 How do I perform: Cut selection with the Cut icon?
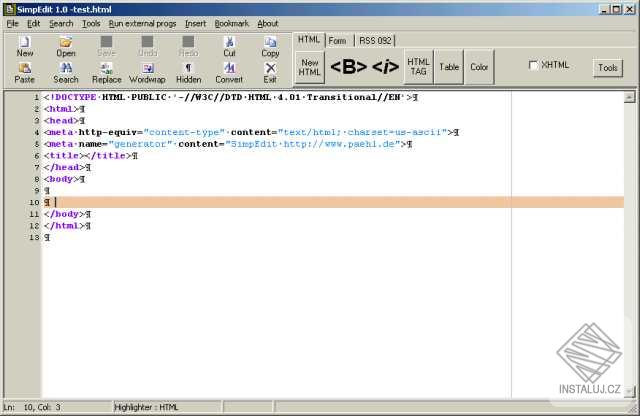pyautogui.click(x=229, y=46)
